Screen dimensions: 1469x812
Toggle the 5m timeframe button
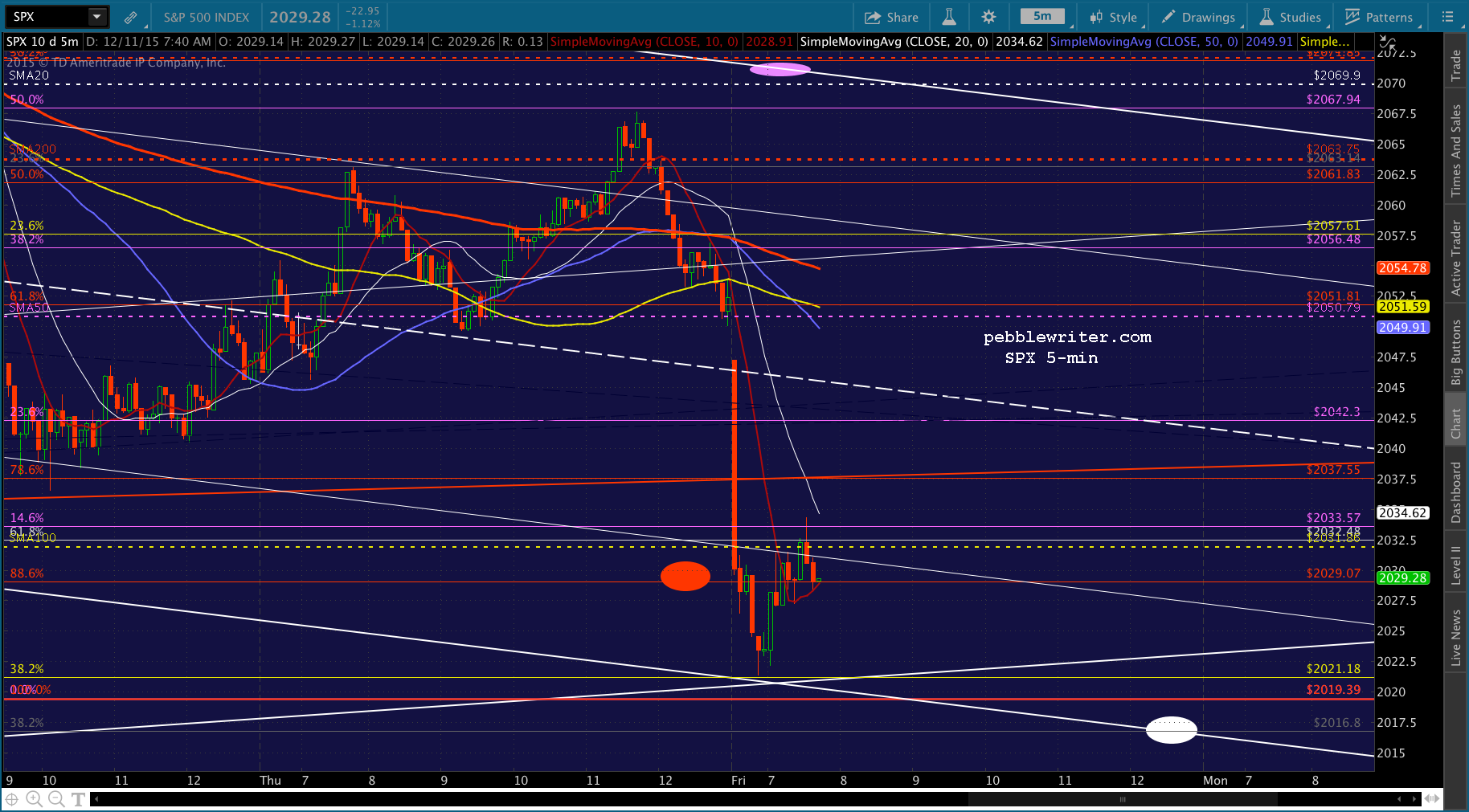click(1042, 17)
